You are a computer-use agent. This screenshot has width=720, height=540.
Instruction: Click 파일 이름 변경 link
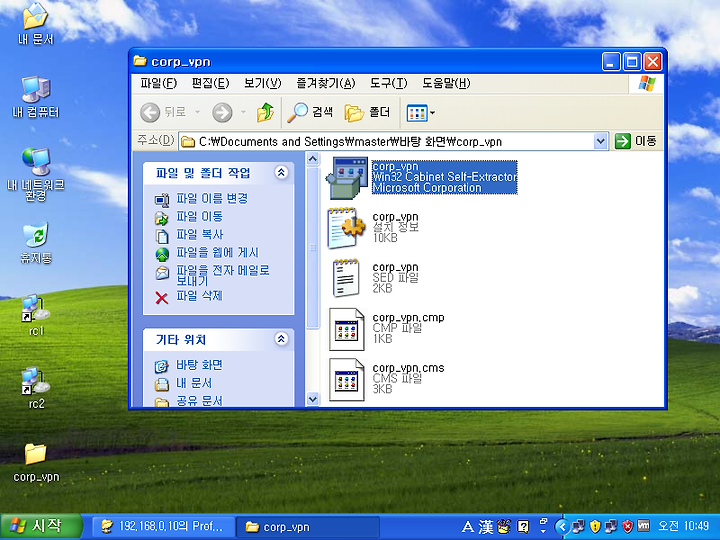[x=212, y=198]
